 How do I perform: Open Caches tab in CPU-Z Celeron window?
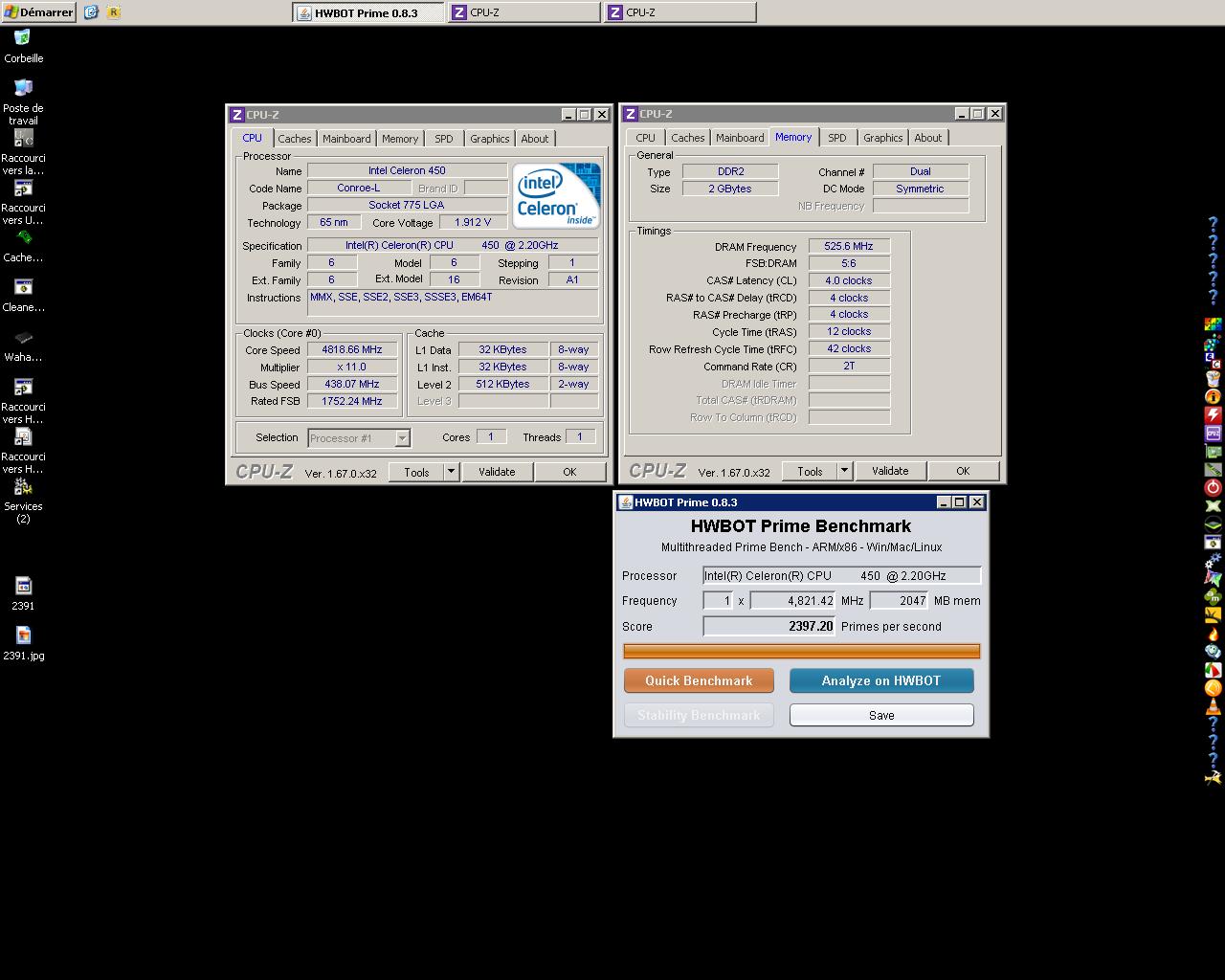point(295,139)
